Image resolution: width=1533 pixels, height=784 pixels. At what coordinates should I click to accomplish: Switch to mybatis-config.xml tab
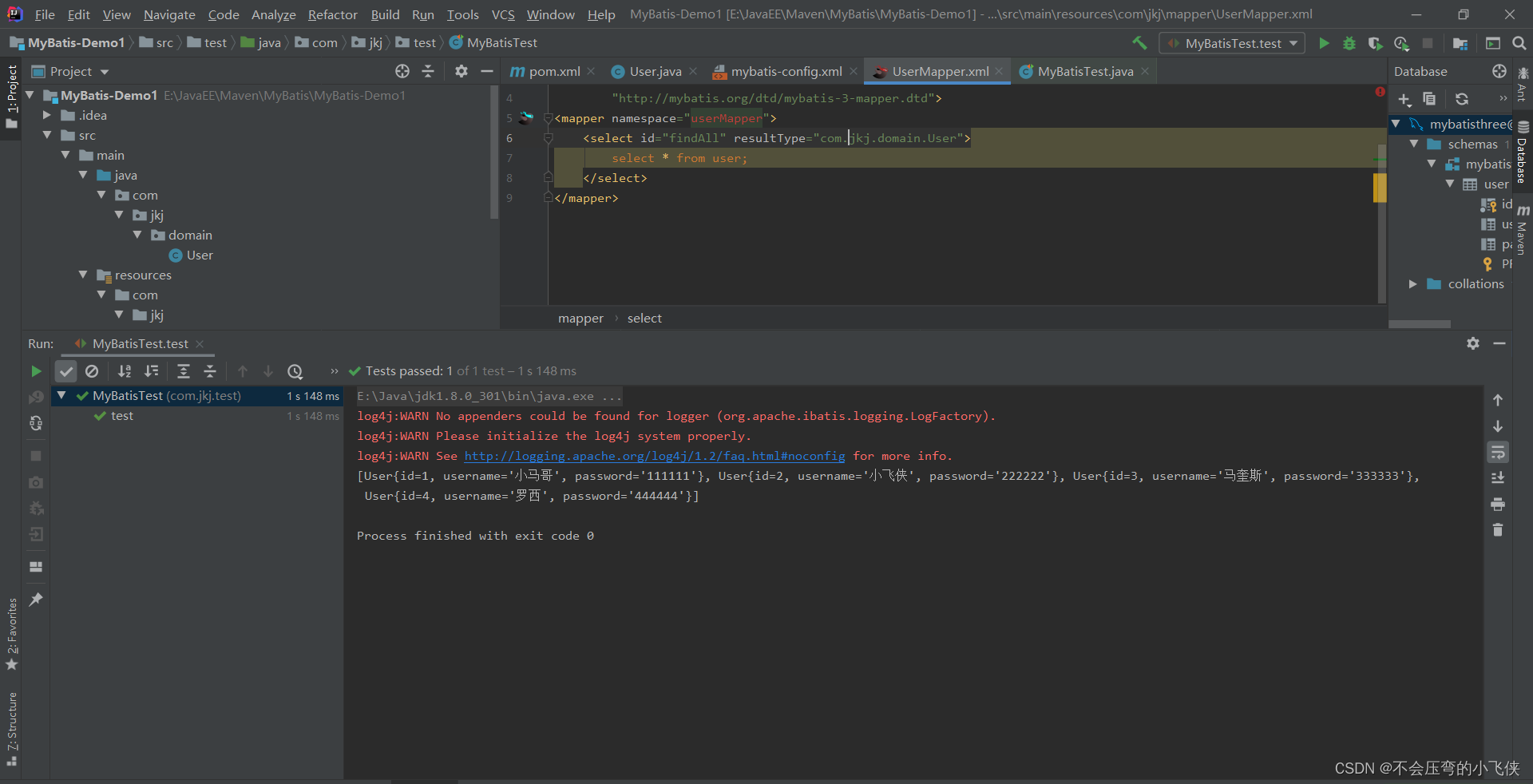[786, 71]
